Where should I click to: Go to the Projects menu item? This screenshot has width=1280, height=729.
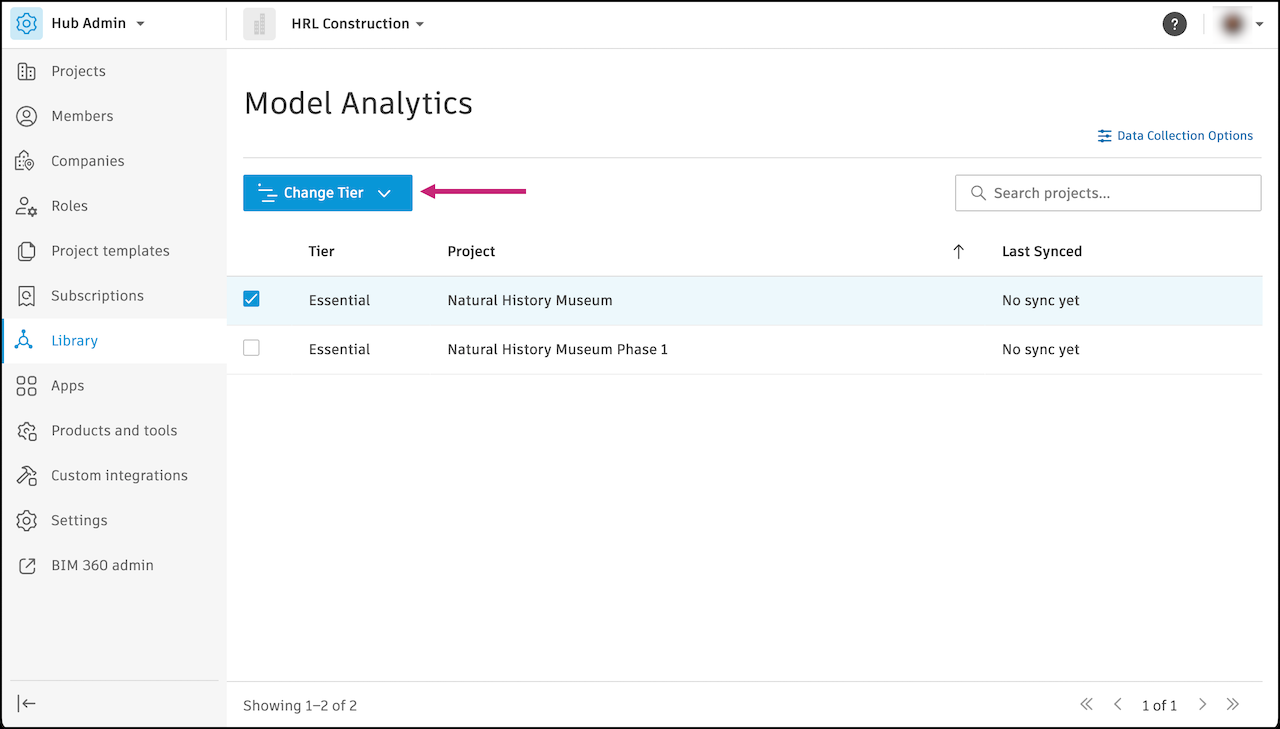[78, 71]
